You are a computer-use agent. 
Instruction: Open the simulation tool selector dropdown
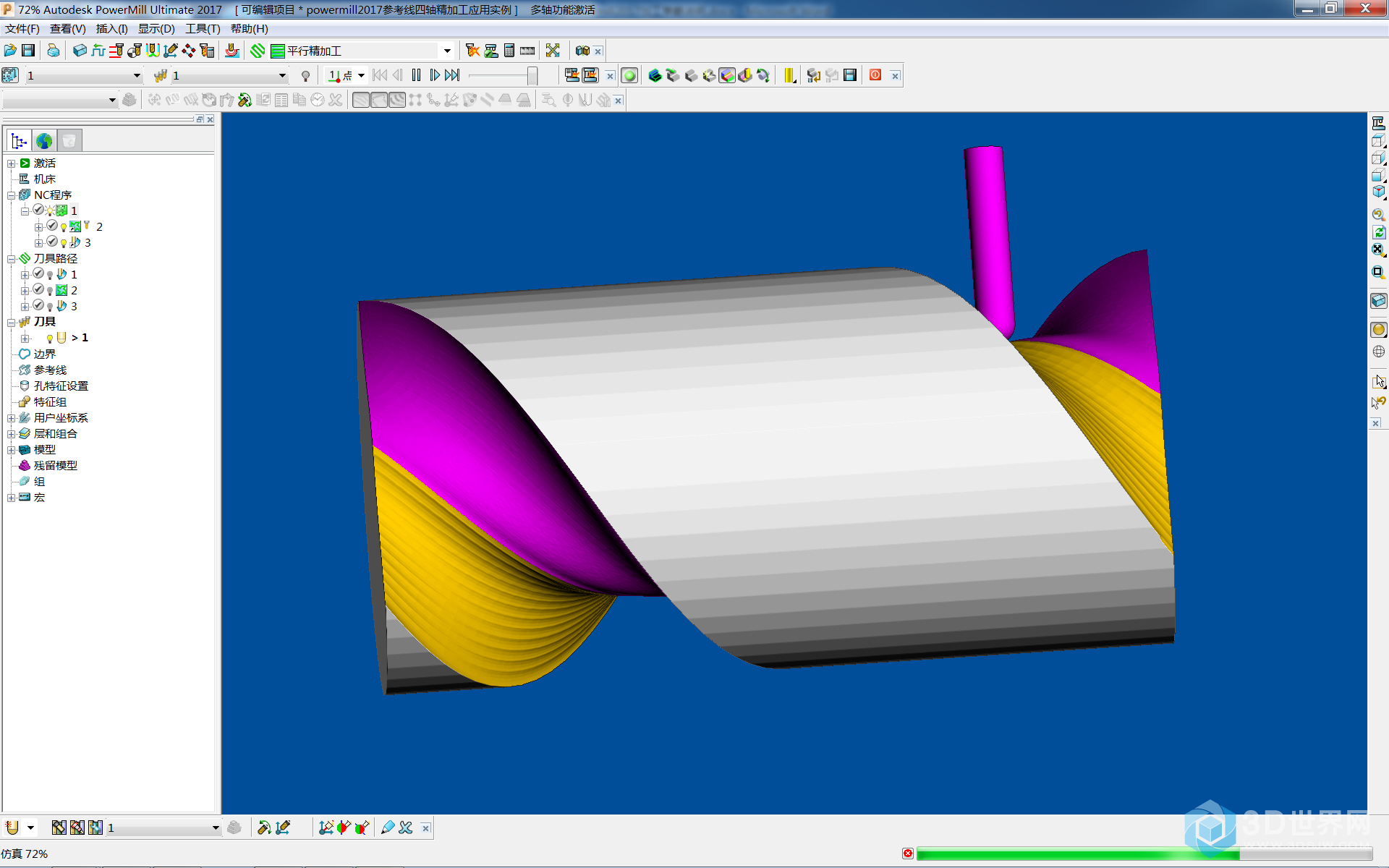tap(282, 76)
